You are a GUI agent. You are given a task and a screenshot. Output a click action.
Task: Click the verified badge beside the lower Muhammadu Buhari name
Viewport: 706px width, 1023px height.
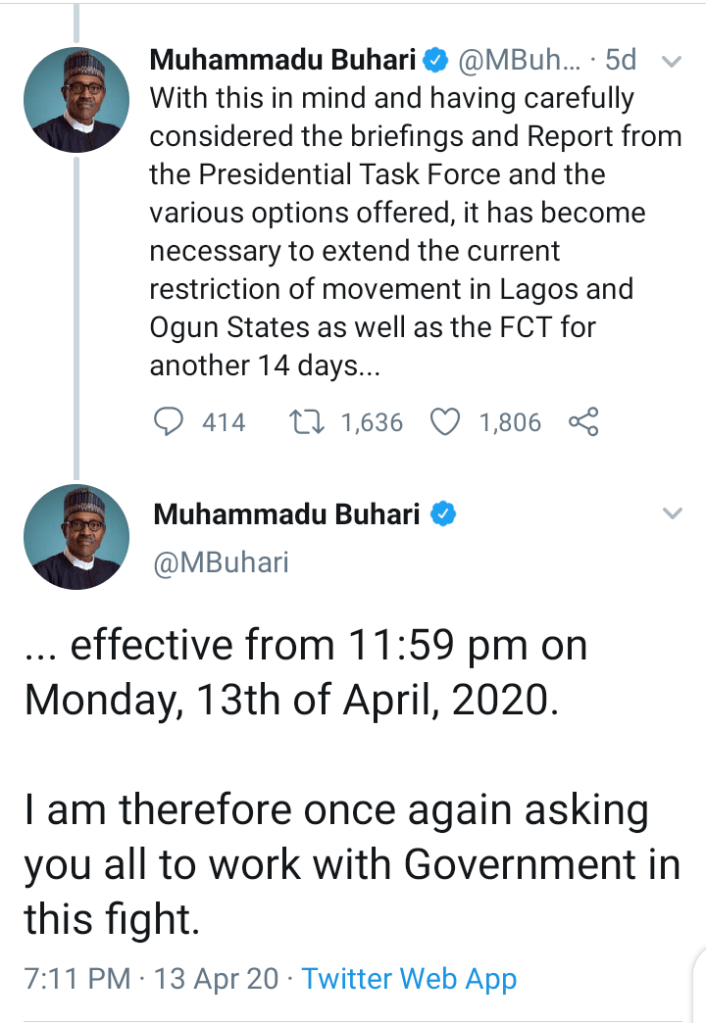tap(444, 515)
